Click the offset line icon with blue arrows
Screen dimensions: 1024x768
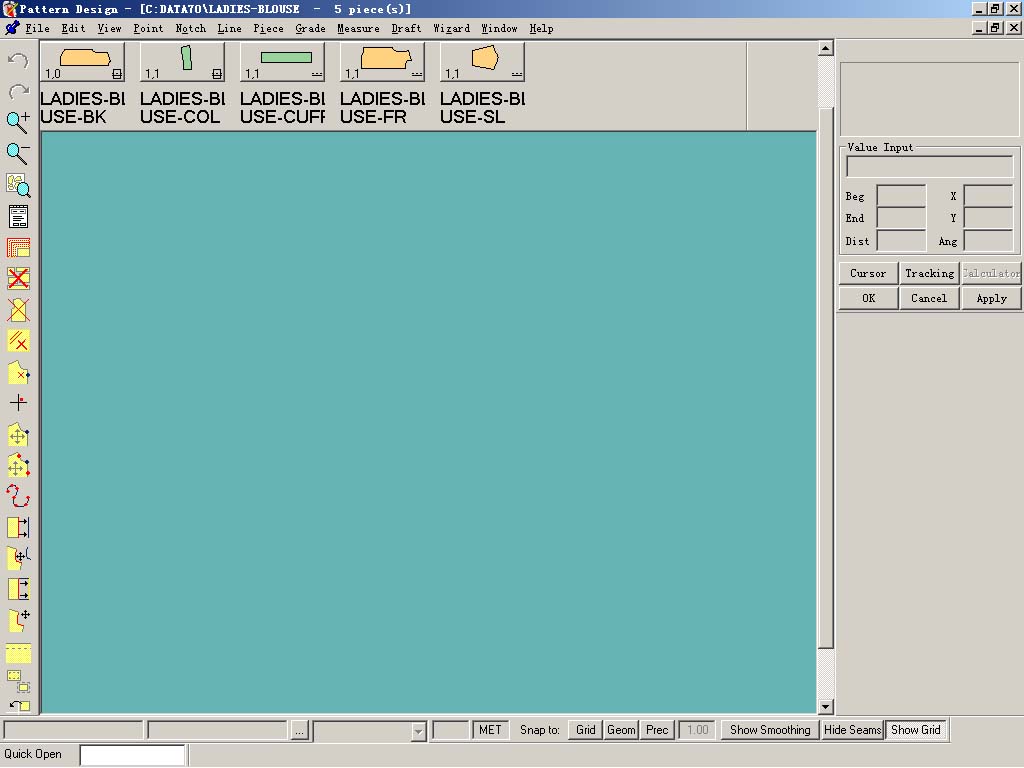[x=18, y=528]
